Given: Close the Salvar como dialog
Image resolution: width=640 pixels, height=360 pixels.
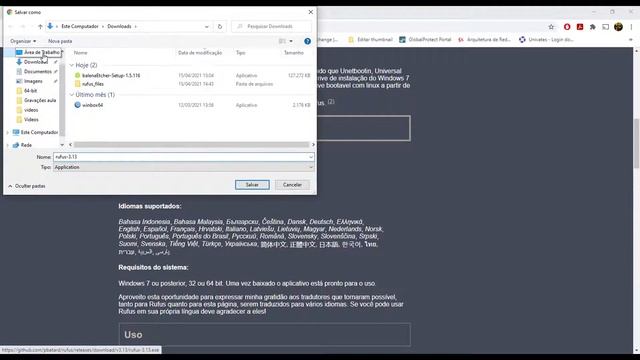Looking at the screenshot, I should point(311,12).
